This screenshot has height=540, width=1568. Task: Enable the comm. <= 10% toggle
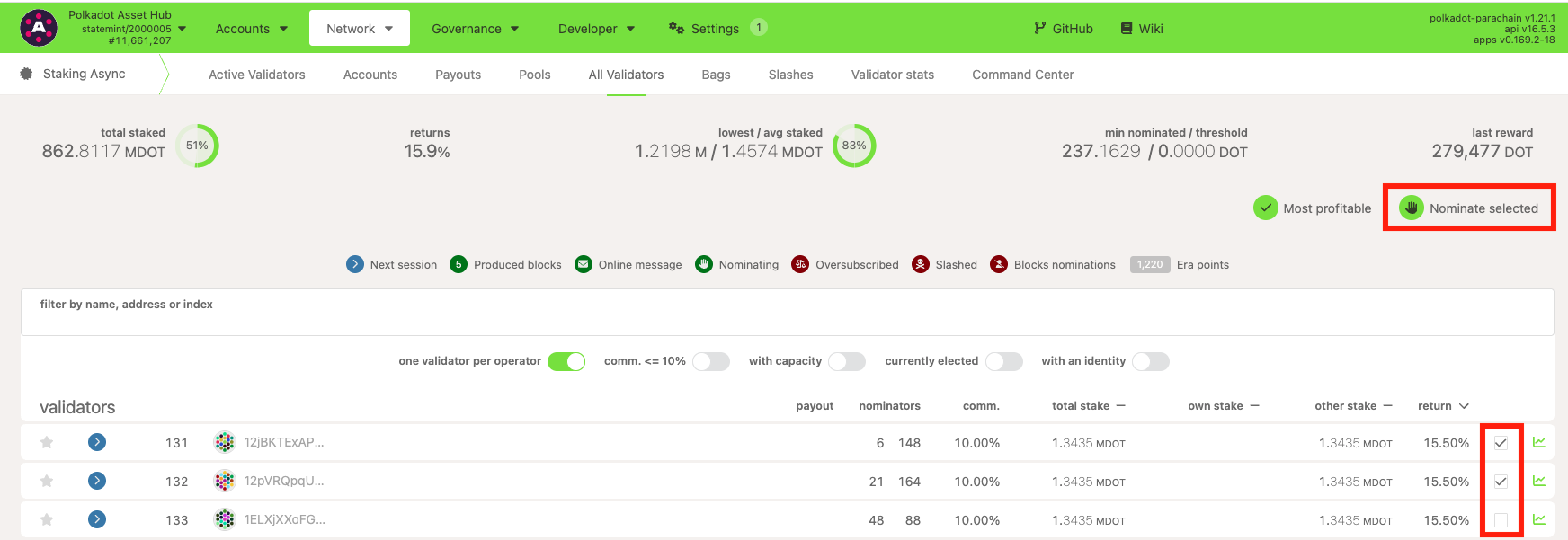711,361
